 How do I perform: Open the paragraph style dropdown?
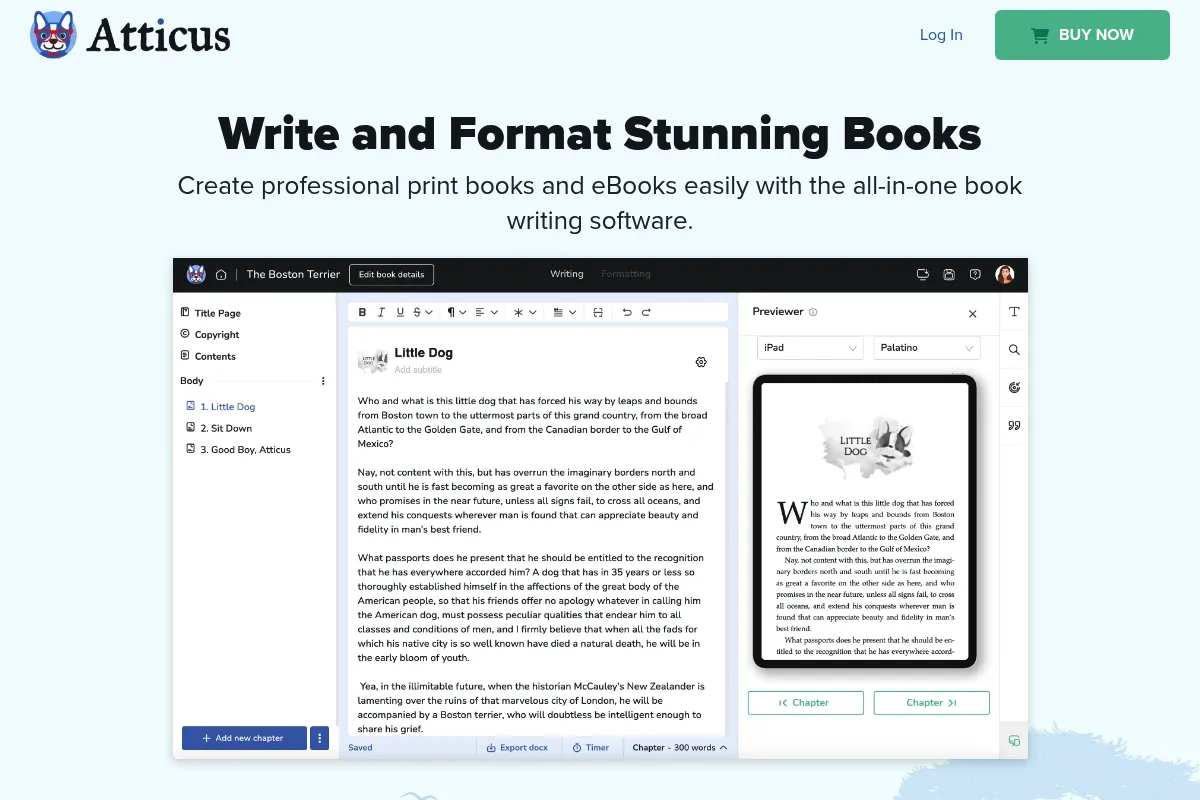pyautogui.click(x=457, y=312)
